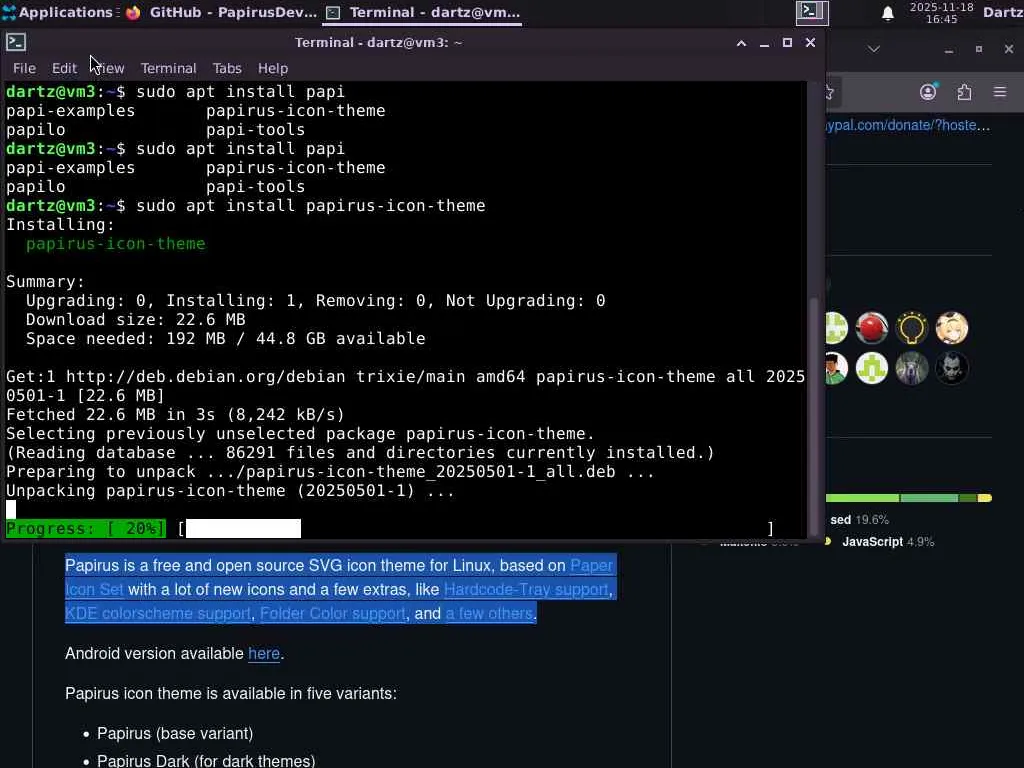
Task: Minimize the Firefox window
Action: 949,50
